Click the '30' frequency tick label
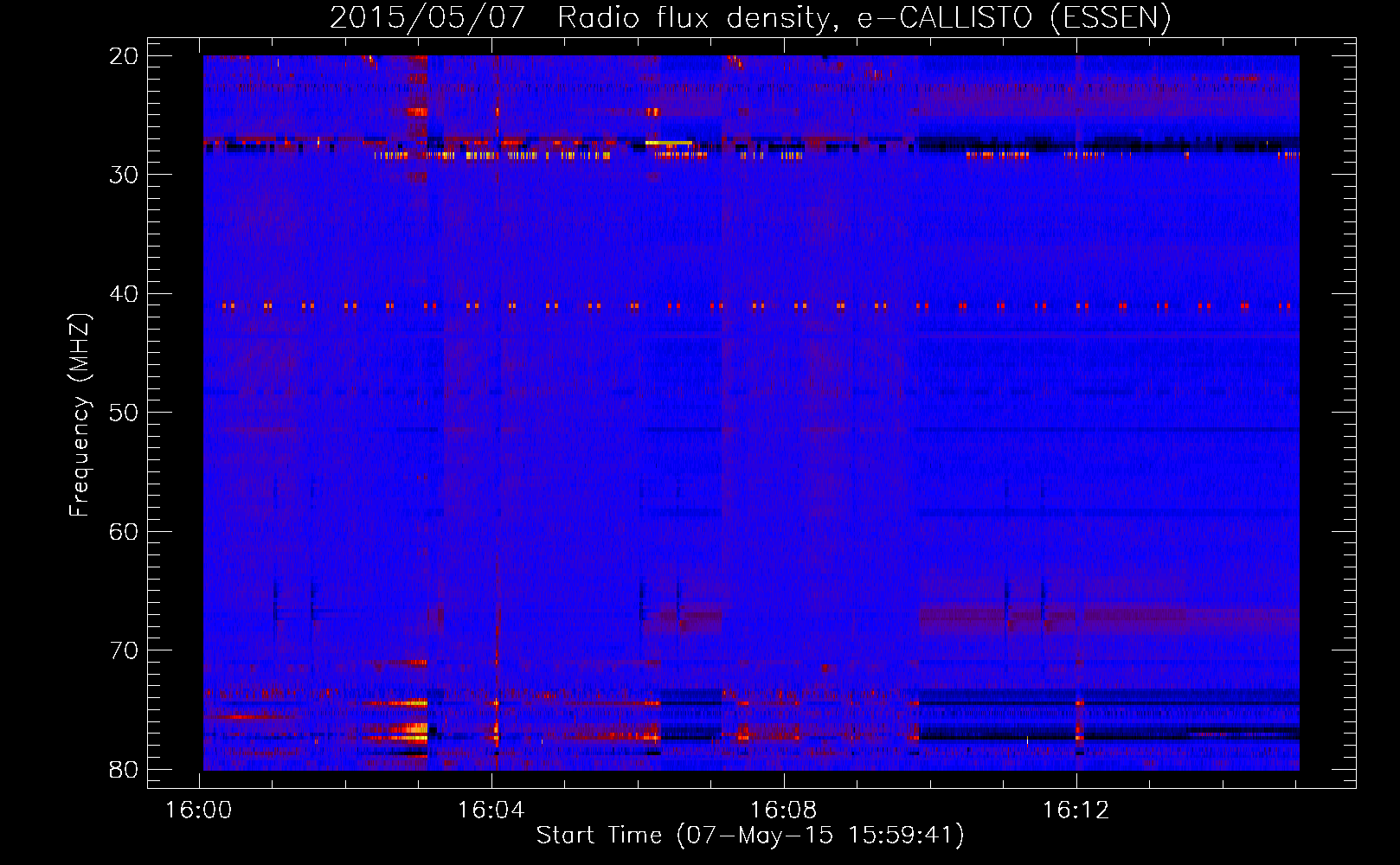Image resolution: width=1400 pixels, height=865 pixels. coord(125,175)
